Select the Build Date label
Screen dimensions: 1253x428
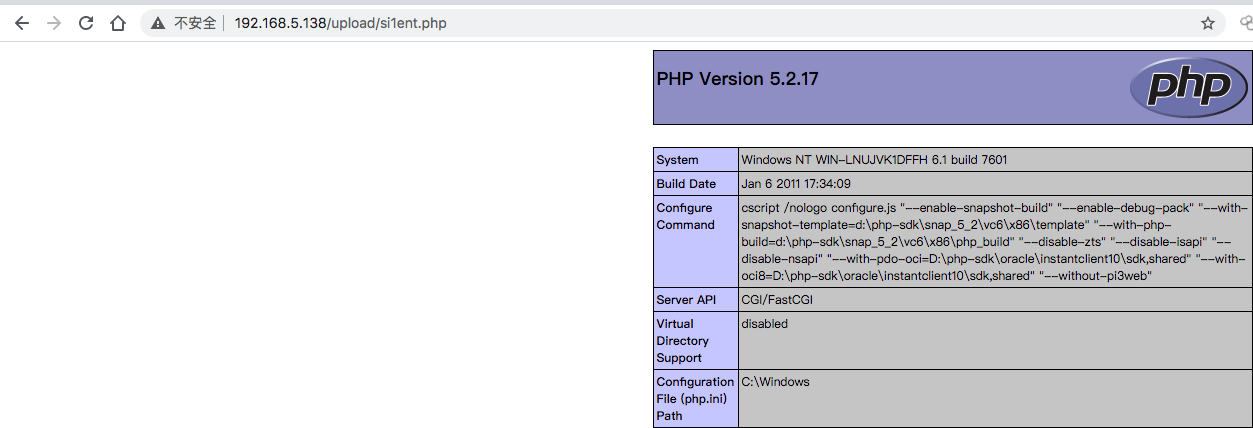(686, 184)
